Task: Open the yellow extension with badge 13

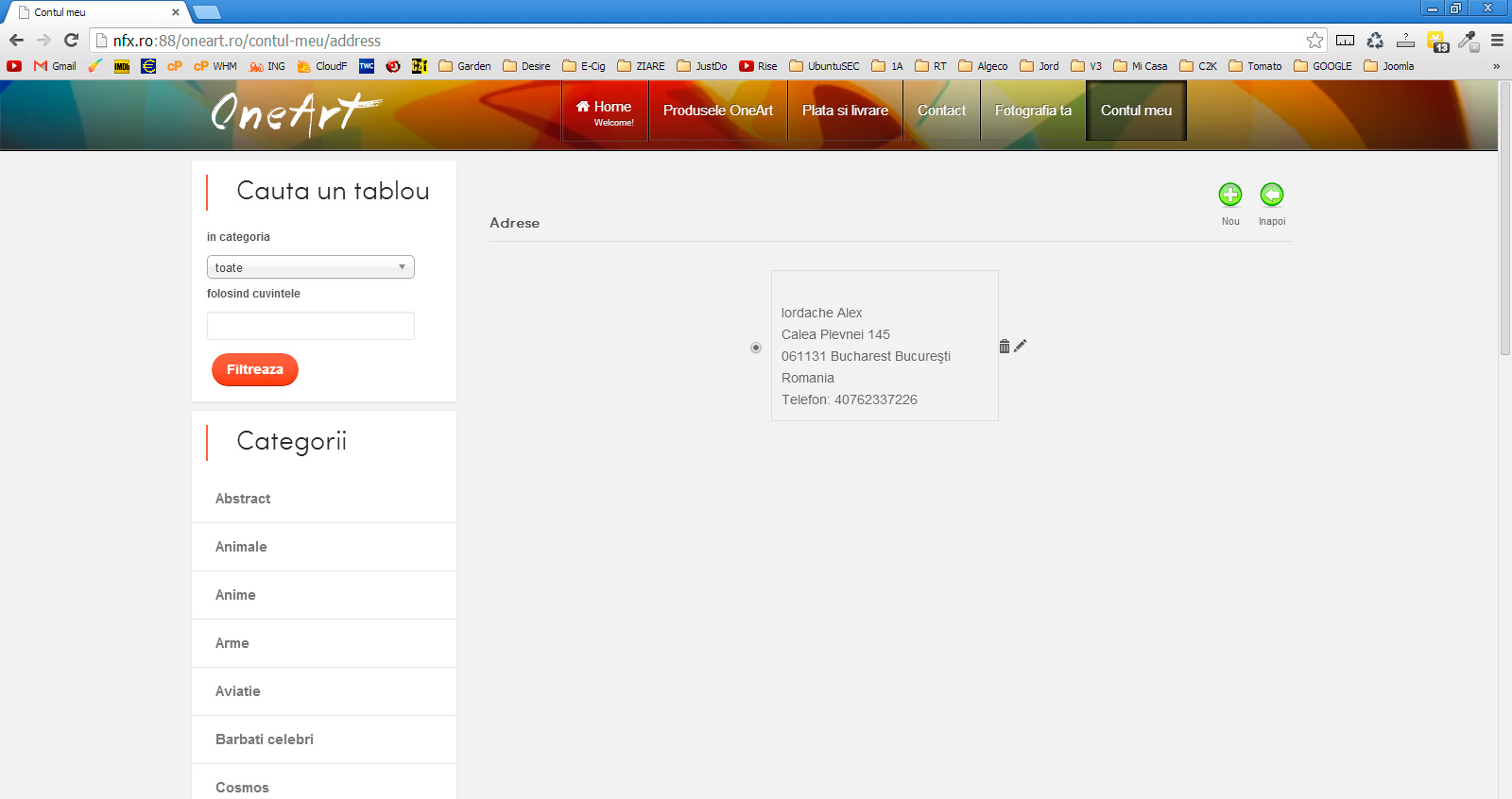Action: [x=1437, y=41]
